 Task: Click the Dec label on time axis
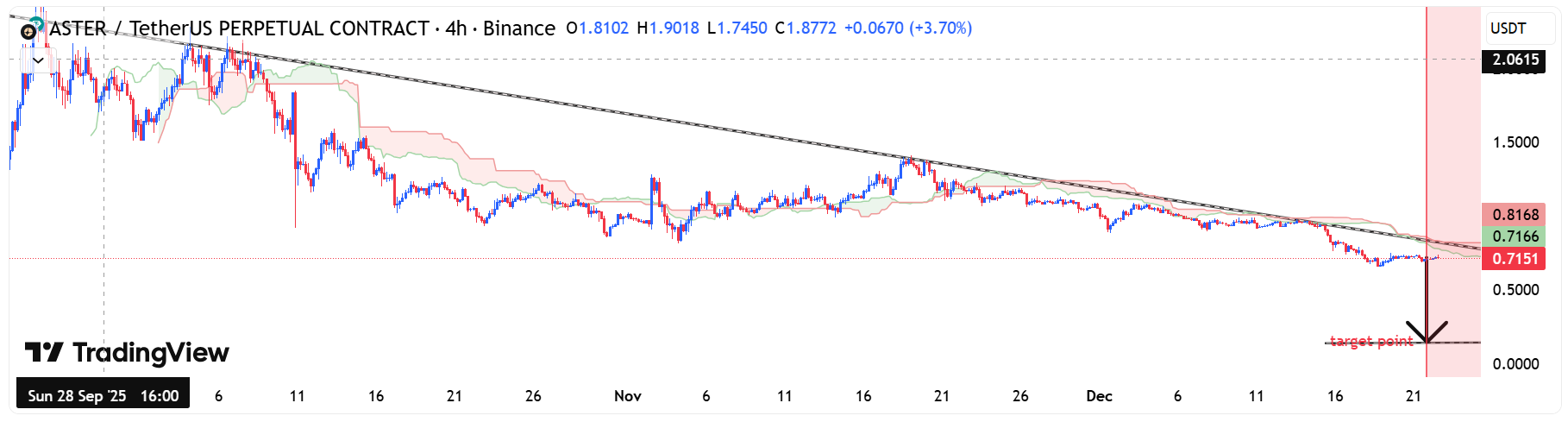point(1099,396)
